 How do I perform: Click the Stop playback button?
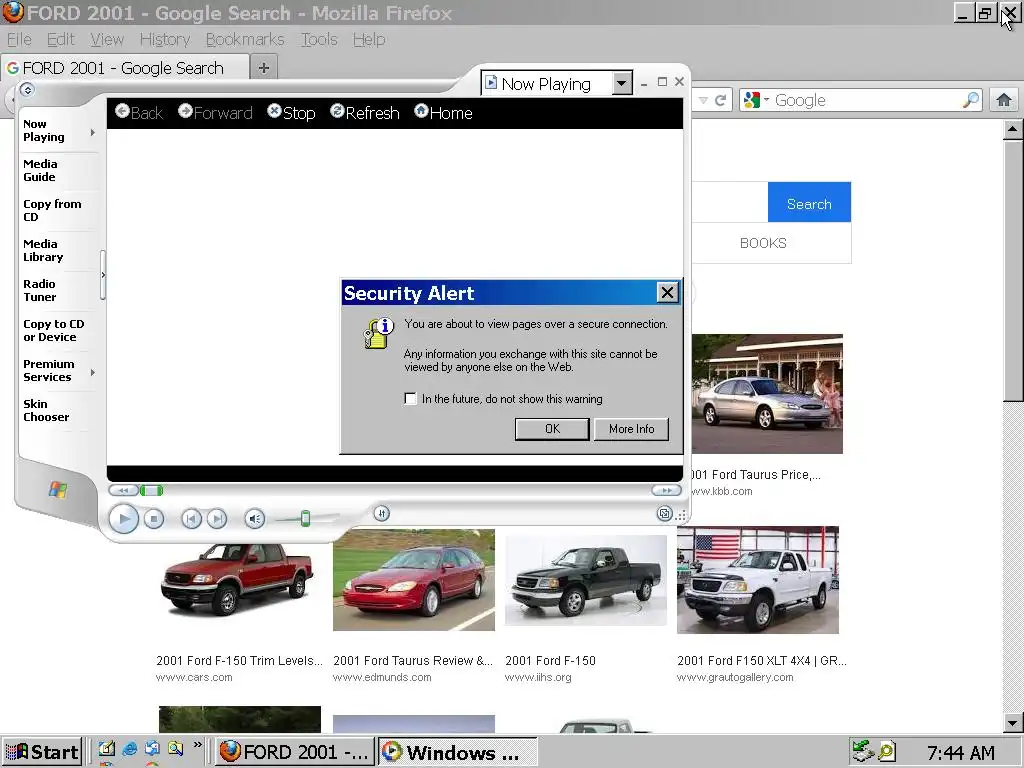click(x=153, y=519)
